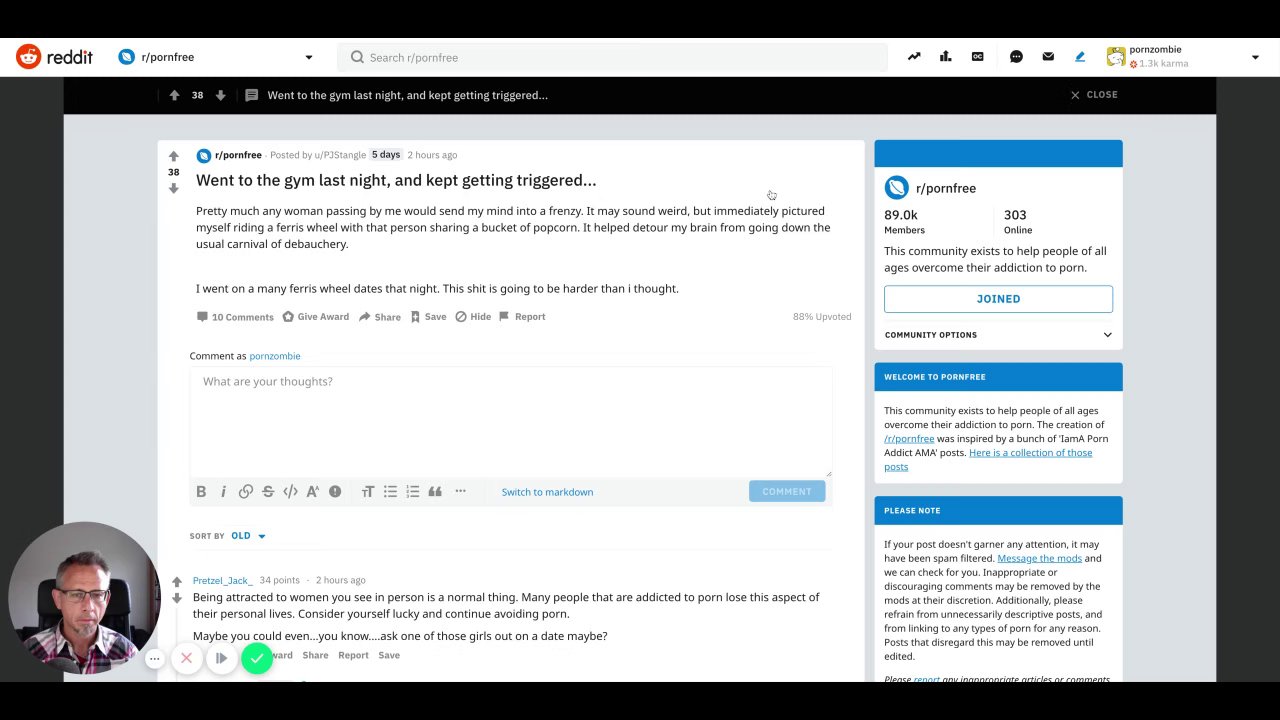Open the Popular trending arrow icon
The image size is (1280, 720).
914,57
